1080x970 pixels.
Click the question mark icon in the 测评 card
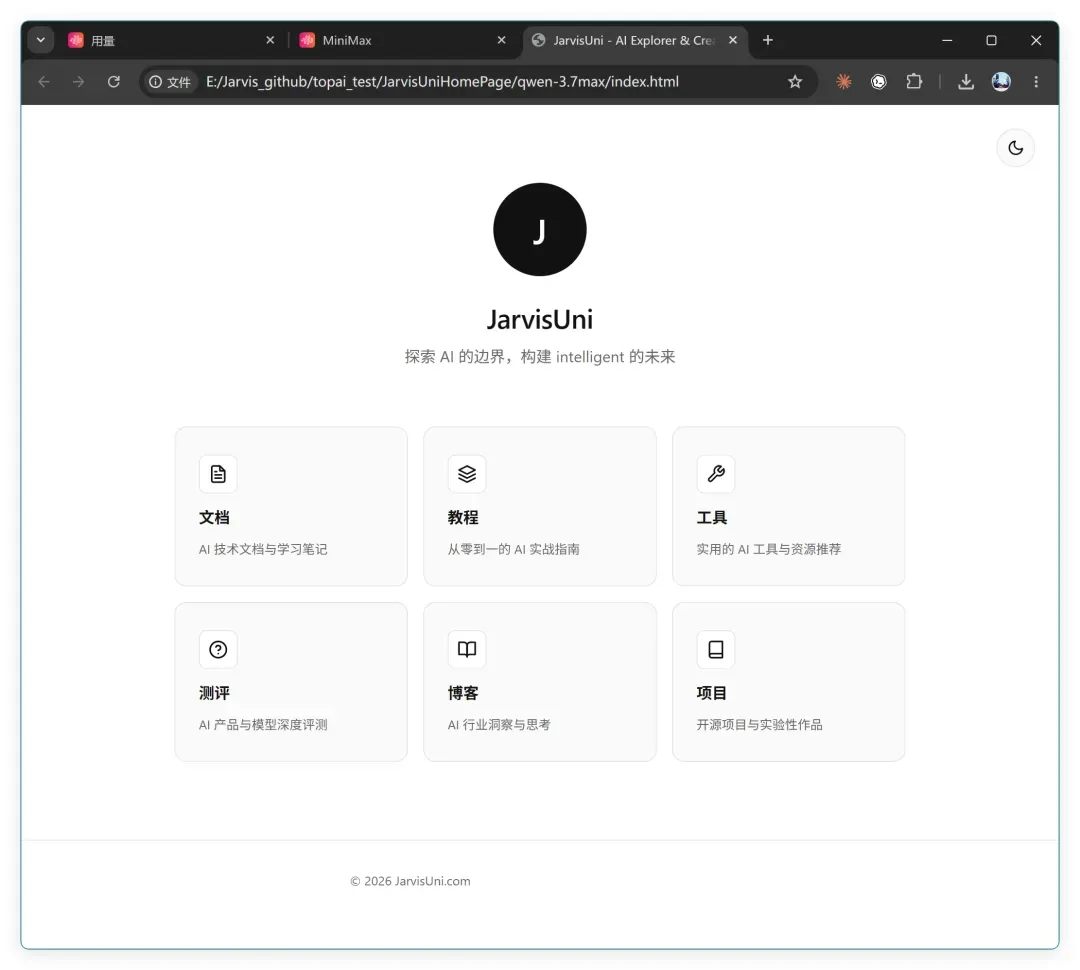pos(218,650)
